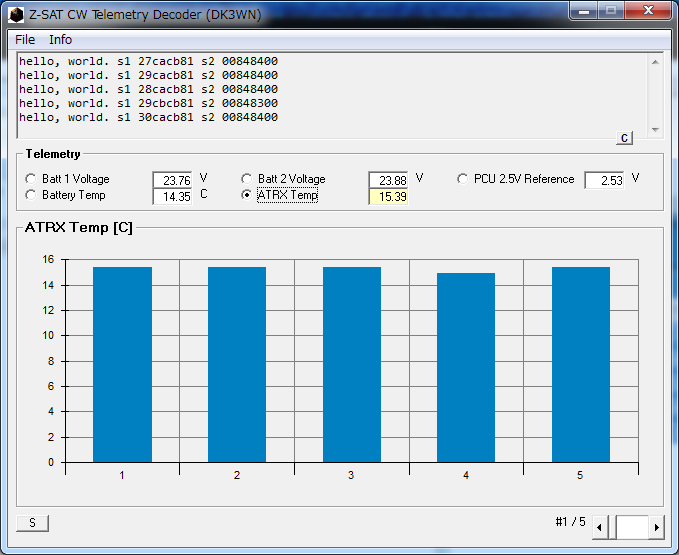Select the PCU 2.5V Reference radio button
Image resolution: width=679 pixels, height=555 pixels.
[x=462, y=179]
